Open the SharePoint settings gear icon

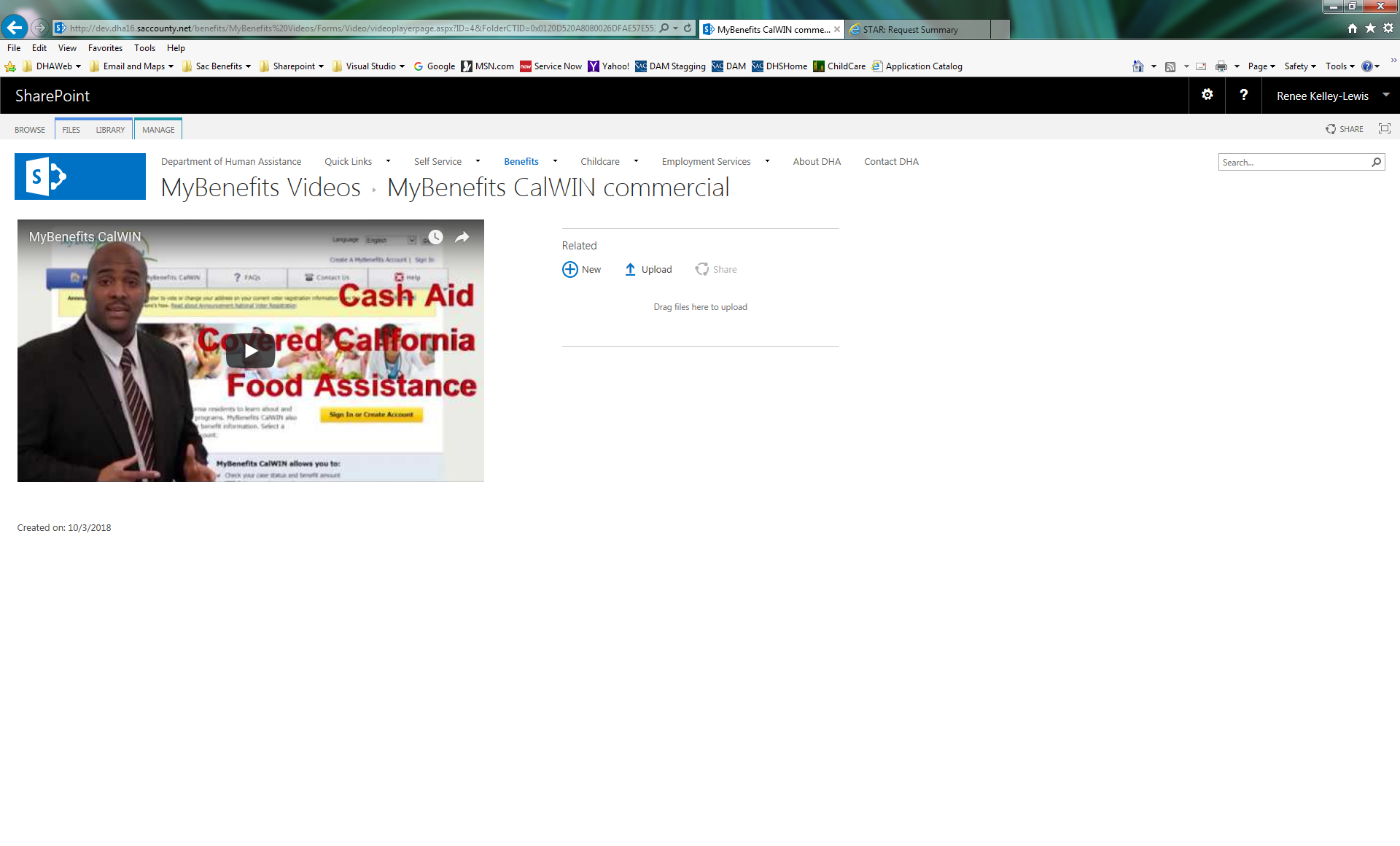[x=1207, y=95]
